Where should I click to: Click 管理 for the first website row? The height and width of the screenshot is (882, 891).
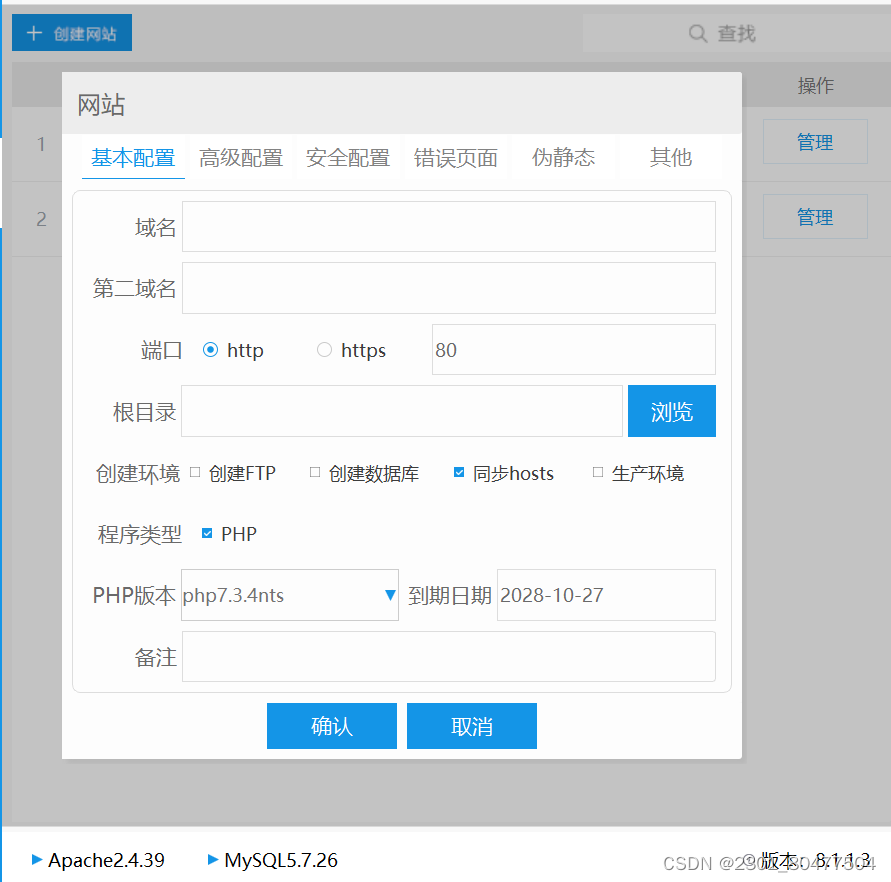coord(814,141)
